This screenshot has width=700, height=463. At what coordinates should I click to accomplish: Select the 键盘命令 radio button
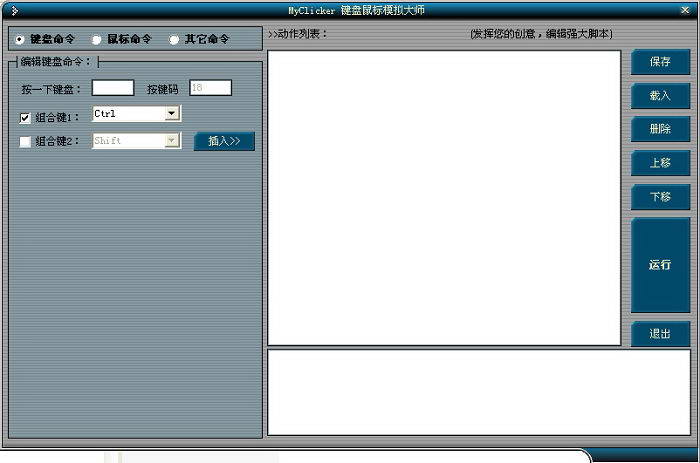point(20,40)
